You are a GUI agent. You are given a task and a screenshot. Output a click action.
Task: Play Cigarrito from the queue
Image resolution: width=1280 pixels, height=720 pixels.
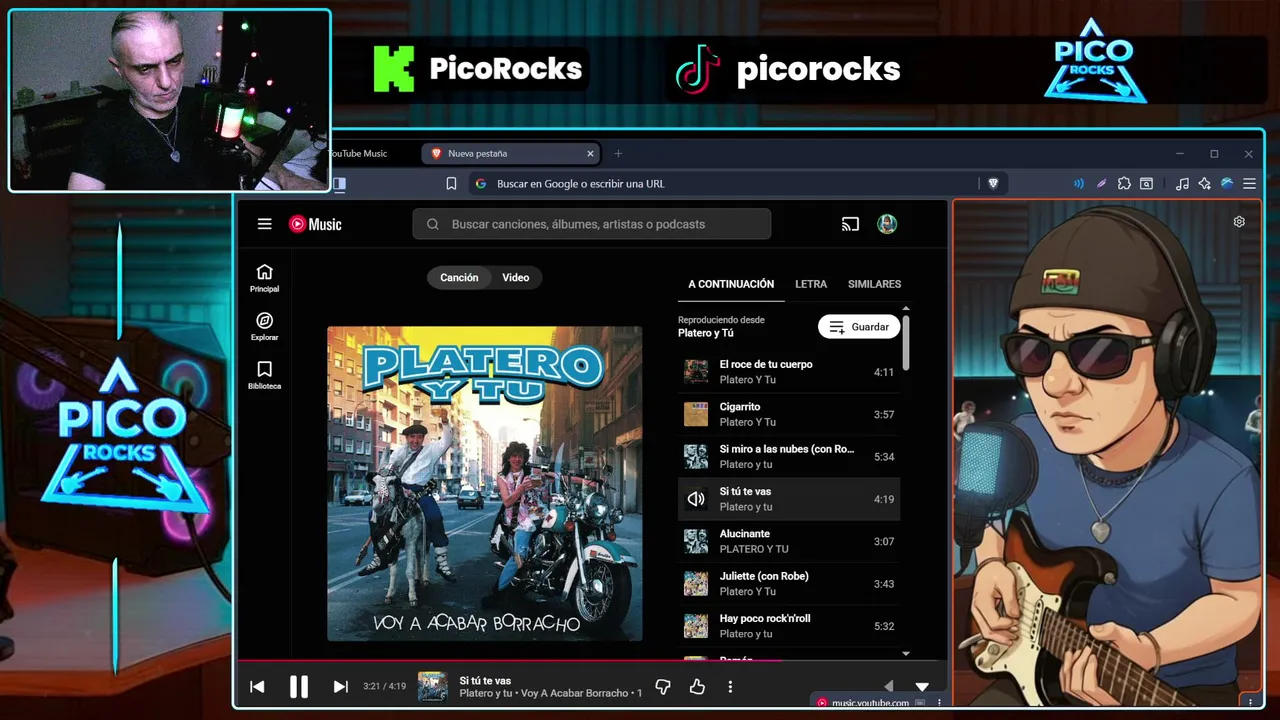coord(789,414)
